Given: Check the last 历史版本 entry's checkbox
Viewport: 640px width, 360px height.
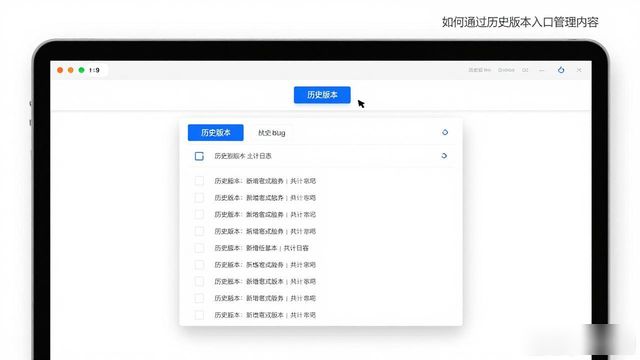Looking at the screenshot, I should coord(199,315).
